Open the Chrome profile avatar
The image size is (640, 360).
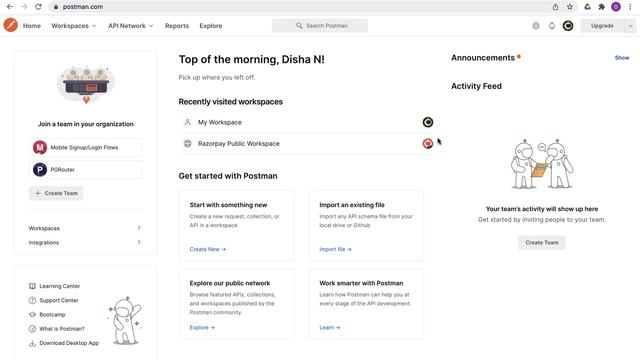(616, 7)
